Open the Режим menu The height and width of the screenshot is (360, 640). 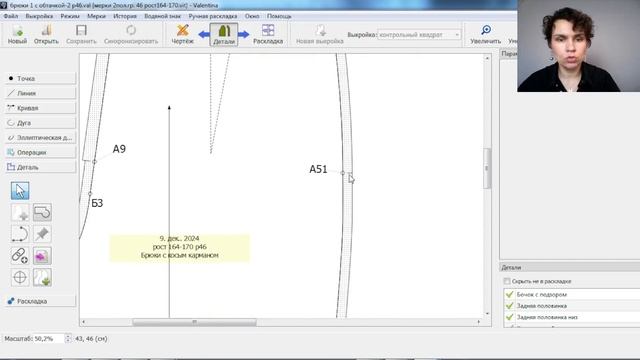pyautogui.click(x=70, y=16)
